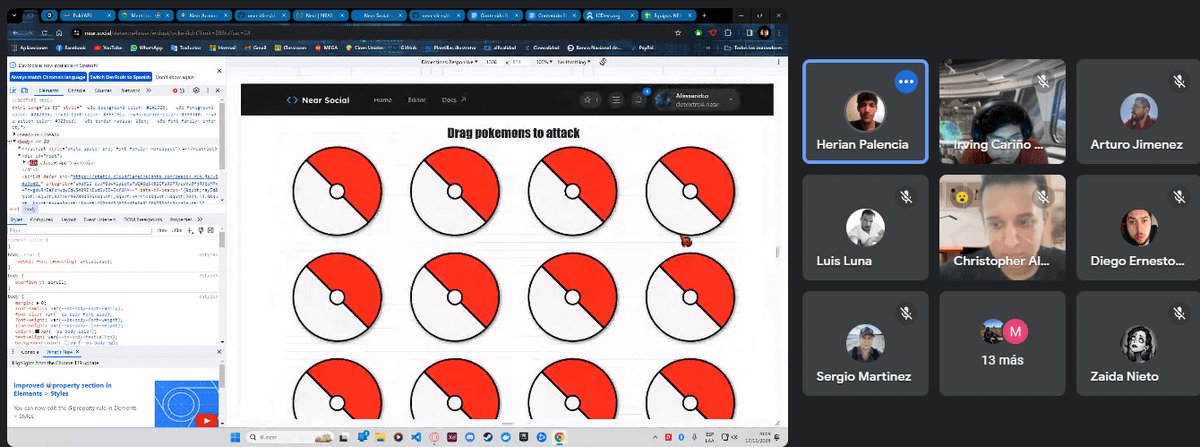Open Gmail bookmark

coord(256,48)
